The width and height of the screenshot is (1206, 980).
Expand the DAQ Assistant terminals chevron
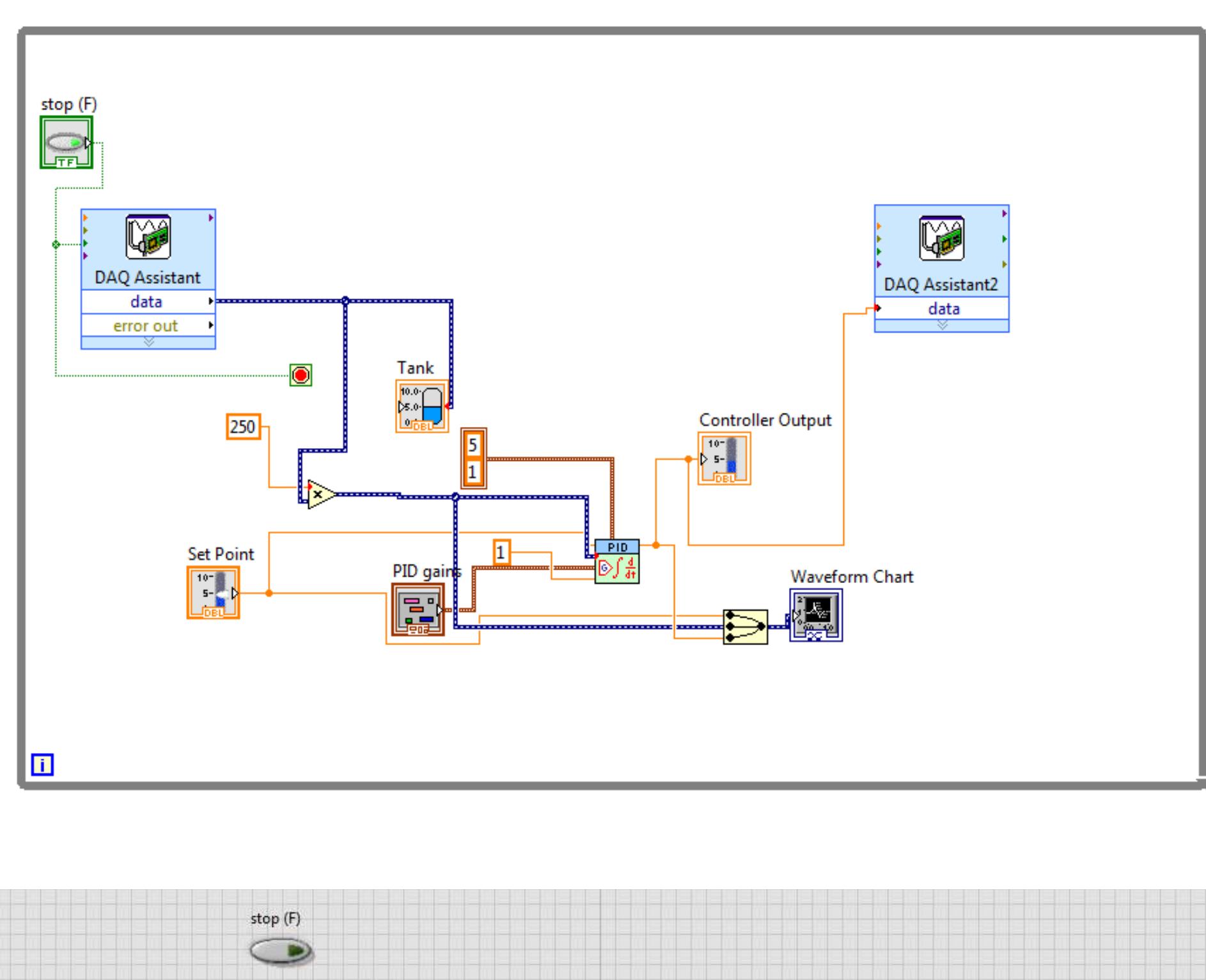(148, 343)
